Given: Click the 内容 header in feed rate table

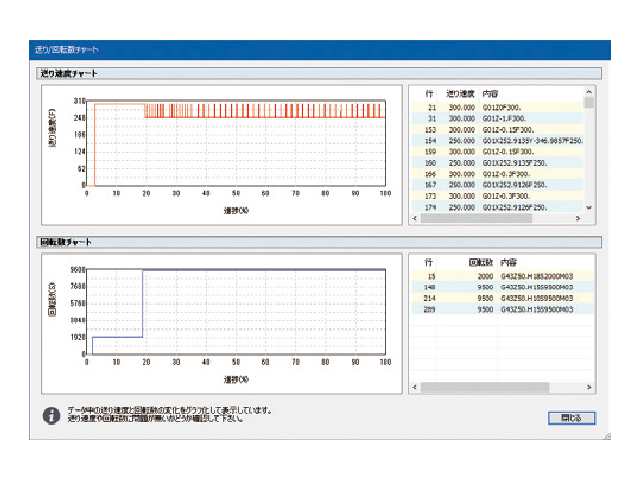Looking at the screenshot, I should [490, 94].
